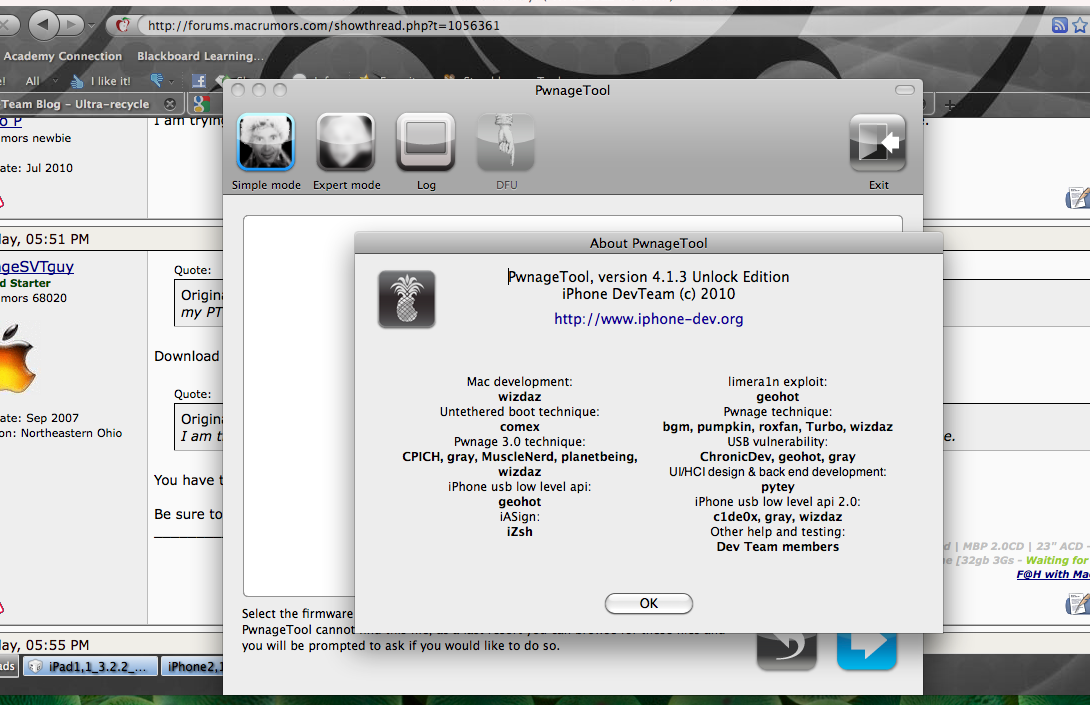The width and height of the screenshot is (1090, 705).
Task: Click 'Dev Team members' text
Action: click(x=777, y=546)
